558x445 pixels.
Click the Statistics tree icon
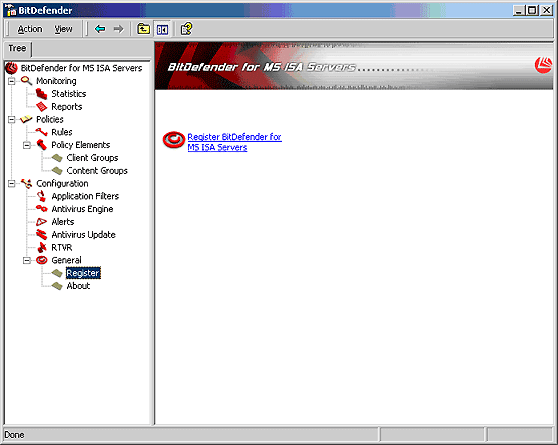coord(41,94)
